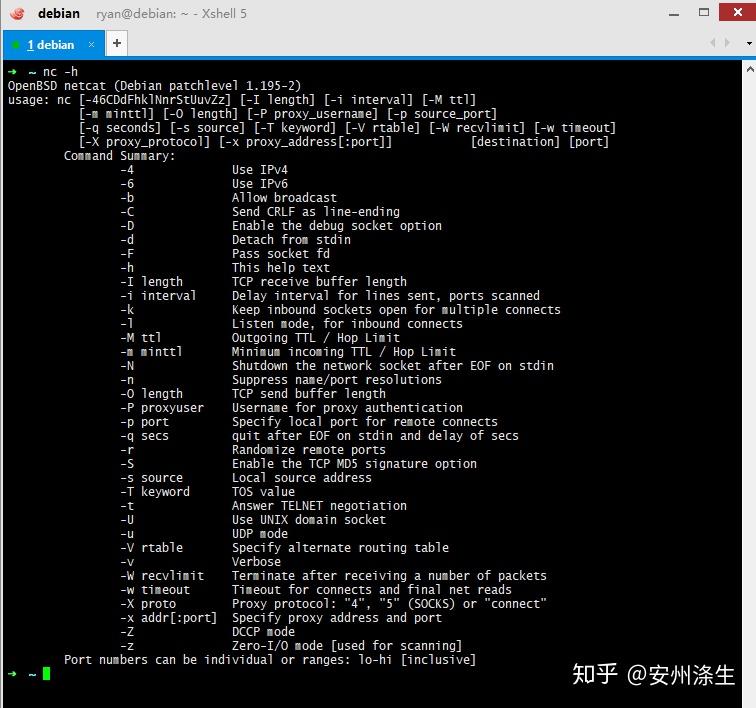This screenshot has height=708, width=756.
Task: Click 'TCP send buffer length' text
Action: point(309,394)
